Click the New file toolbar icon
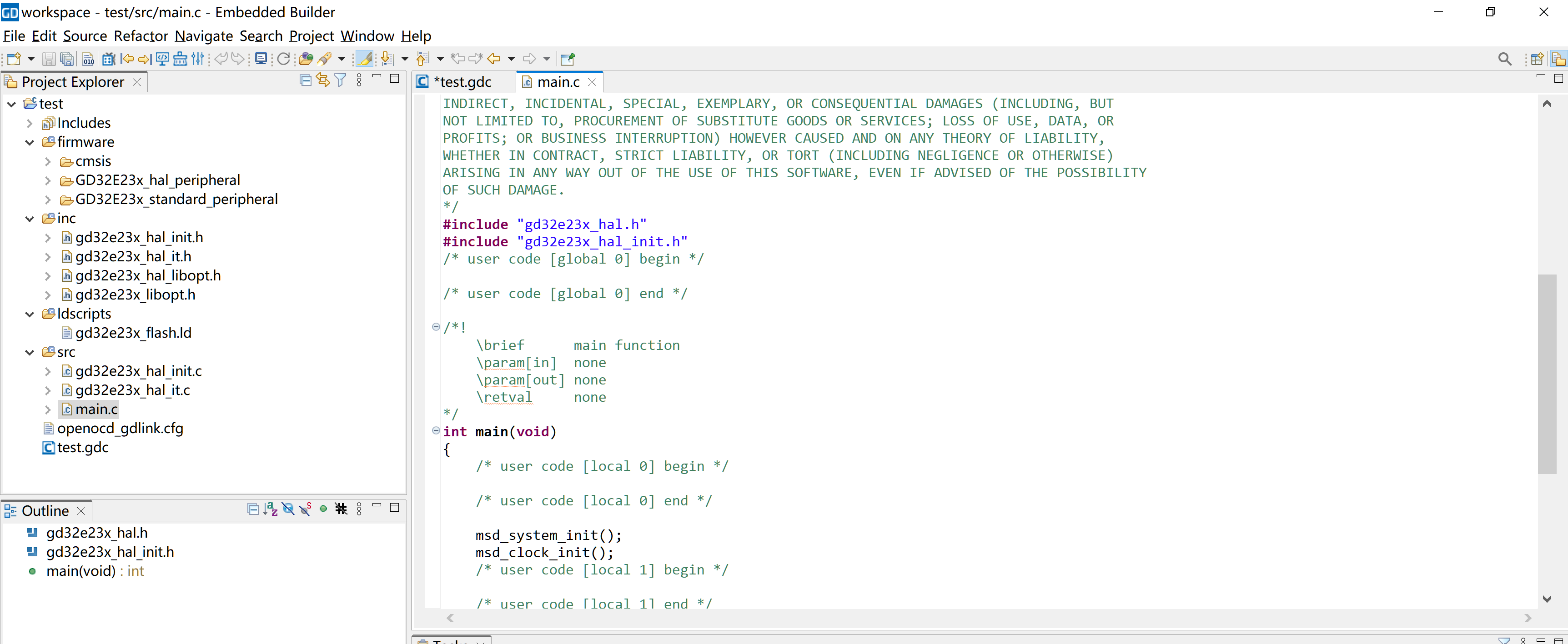1568x644 pixels. 13,59
